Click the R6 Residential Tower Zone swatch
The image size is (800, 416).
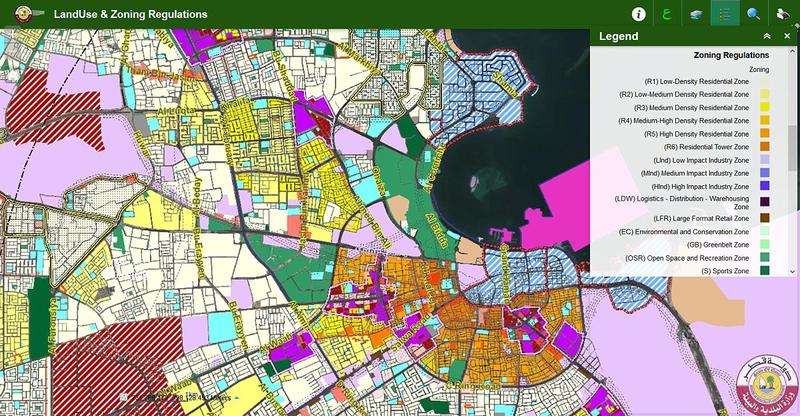(x=764, y=147)
